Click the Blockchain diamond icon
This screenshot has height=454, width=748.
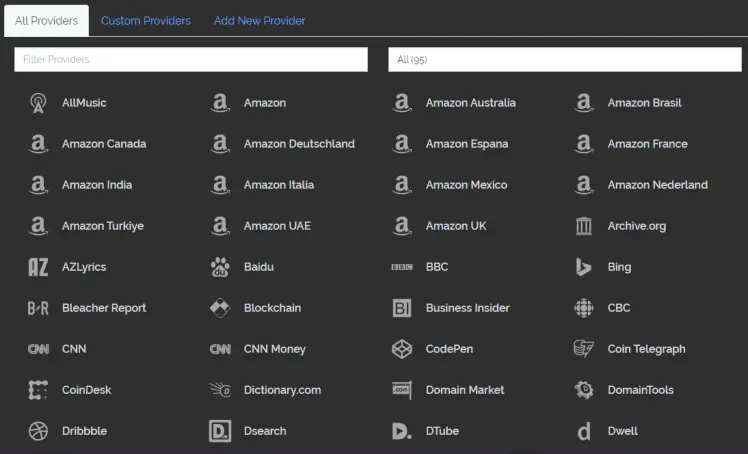point(220,308)
